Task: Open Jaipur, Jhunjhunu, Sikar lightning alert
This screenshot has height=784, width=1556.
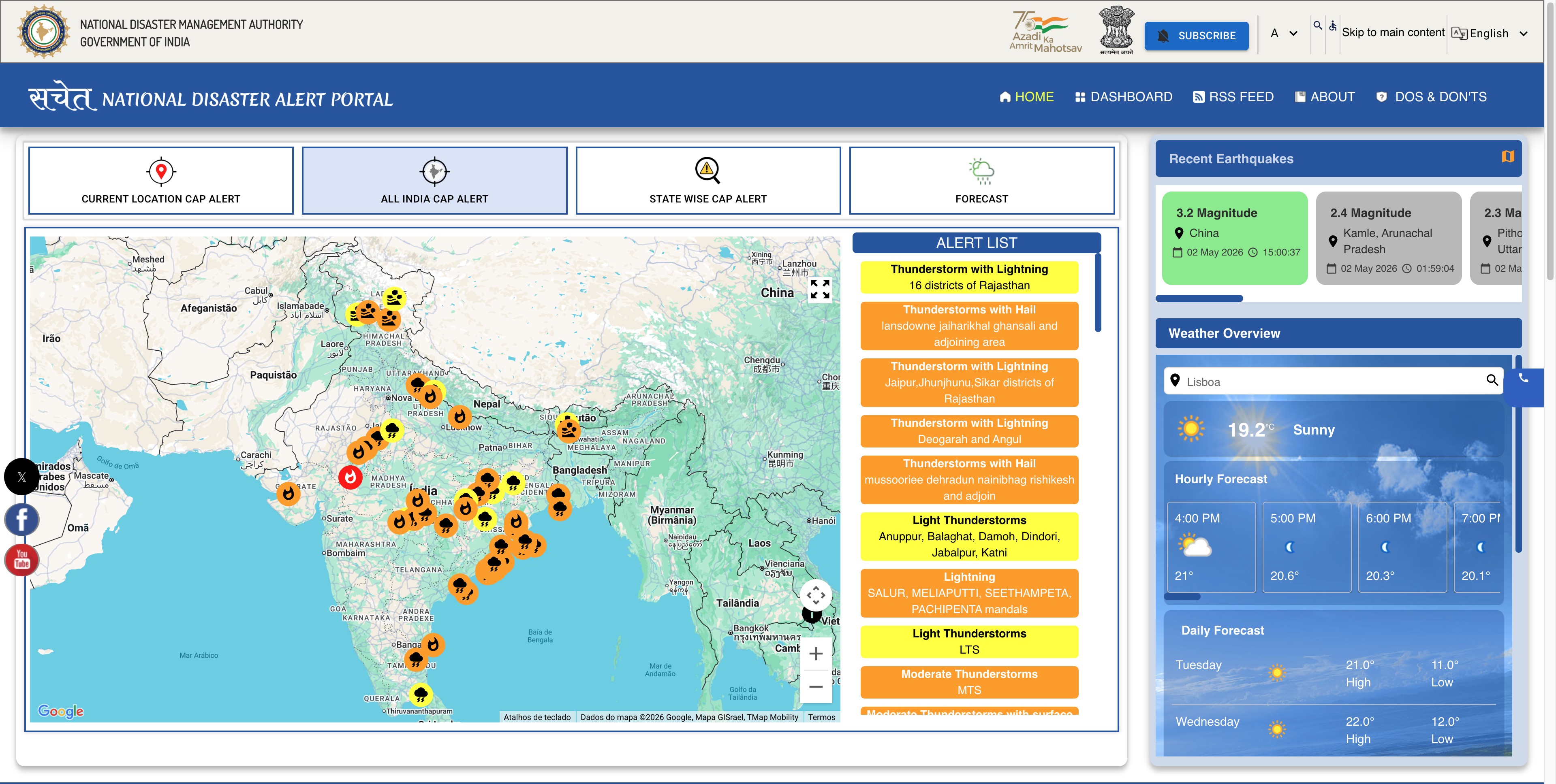Action: [969, 383]
